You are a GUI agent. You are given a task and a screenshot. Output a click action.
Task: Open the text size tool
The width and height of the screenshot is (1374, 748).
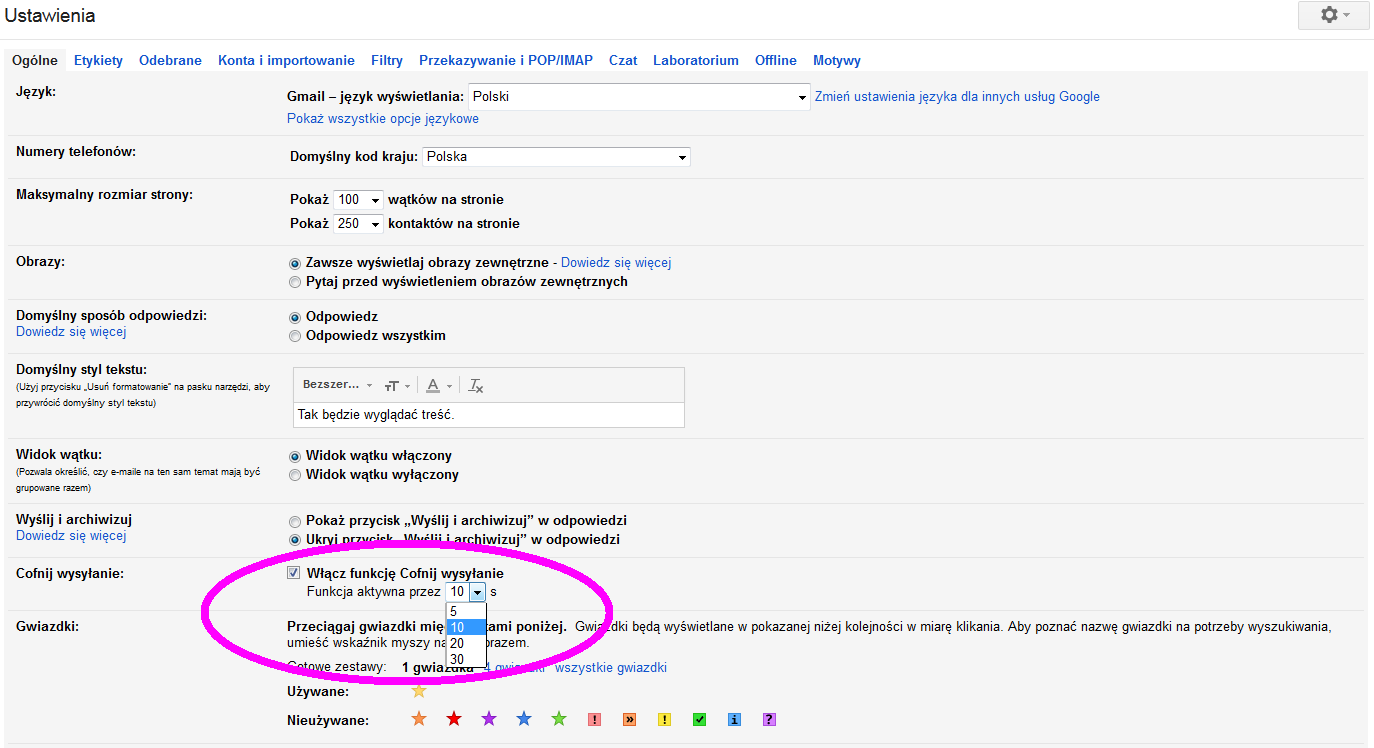(x=397, y=386)
